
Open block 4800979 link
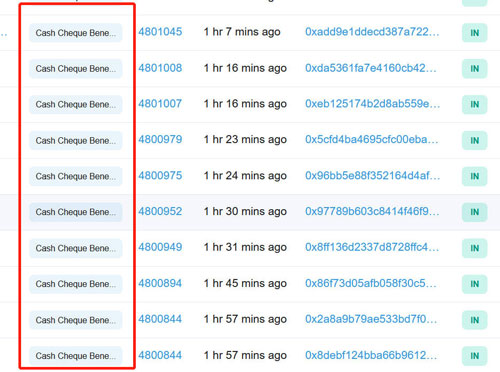click(160, 139)
